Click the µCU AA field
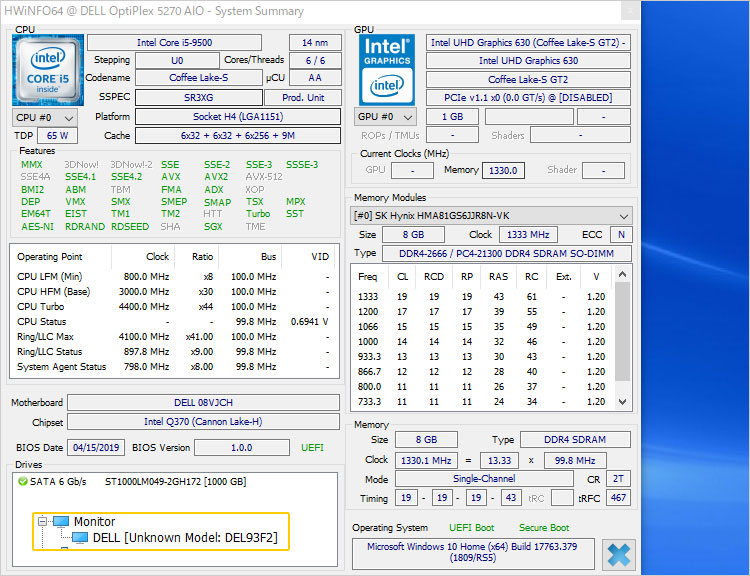Image resolution: width=750 pixels, height=576 pixels. click(315, 78)
